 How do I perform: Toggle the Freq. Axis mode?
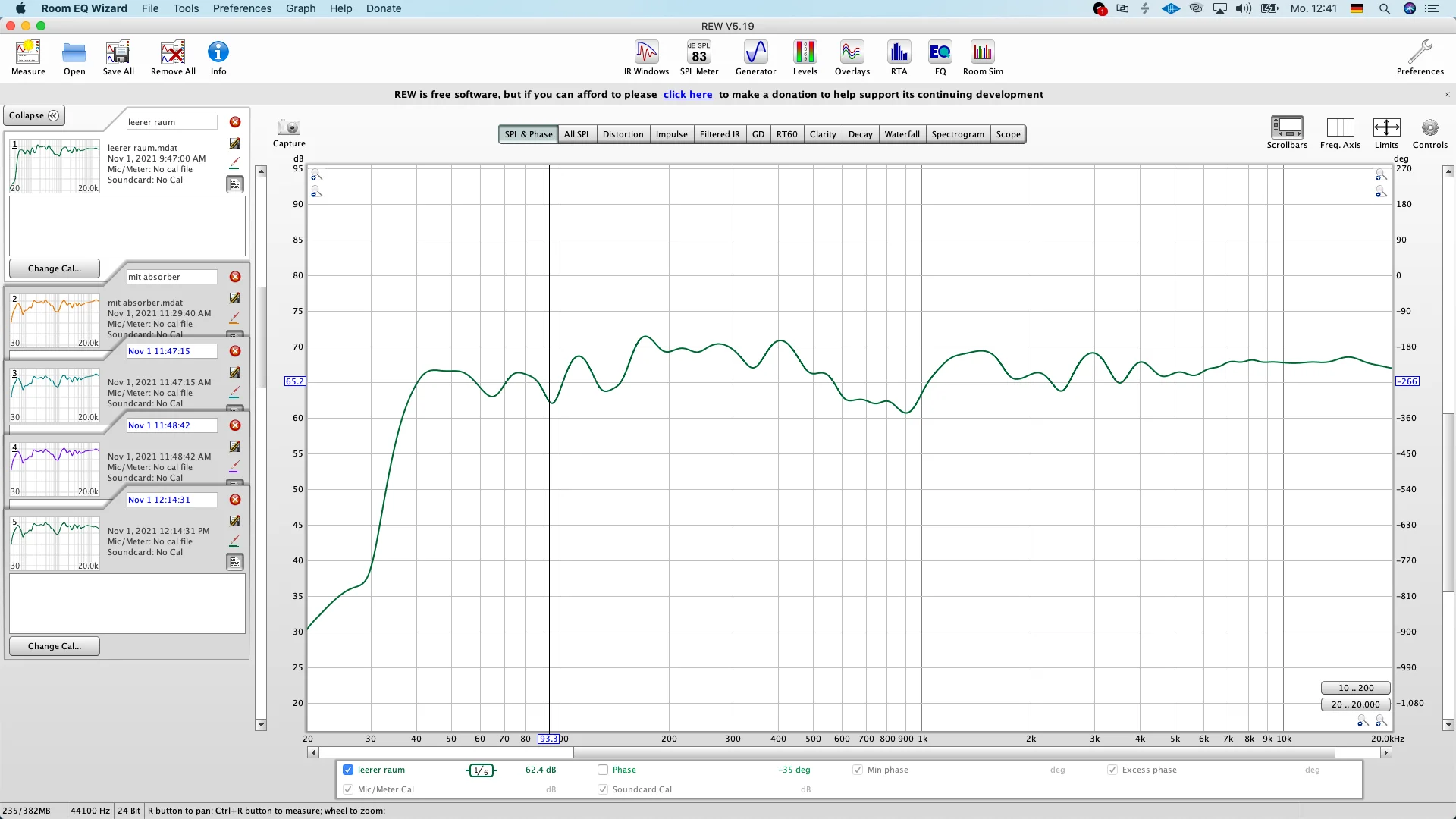pyautogui.click(x=1340, y=133)
